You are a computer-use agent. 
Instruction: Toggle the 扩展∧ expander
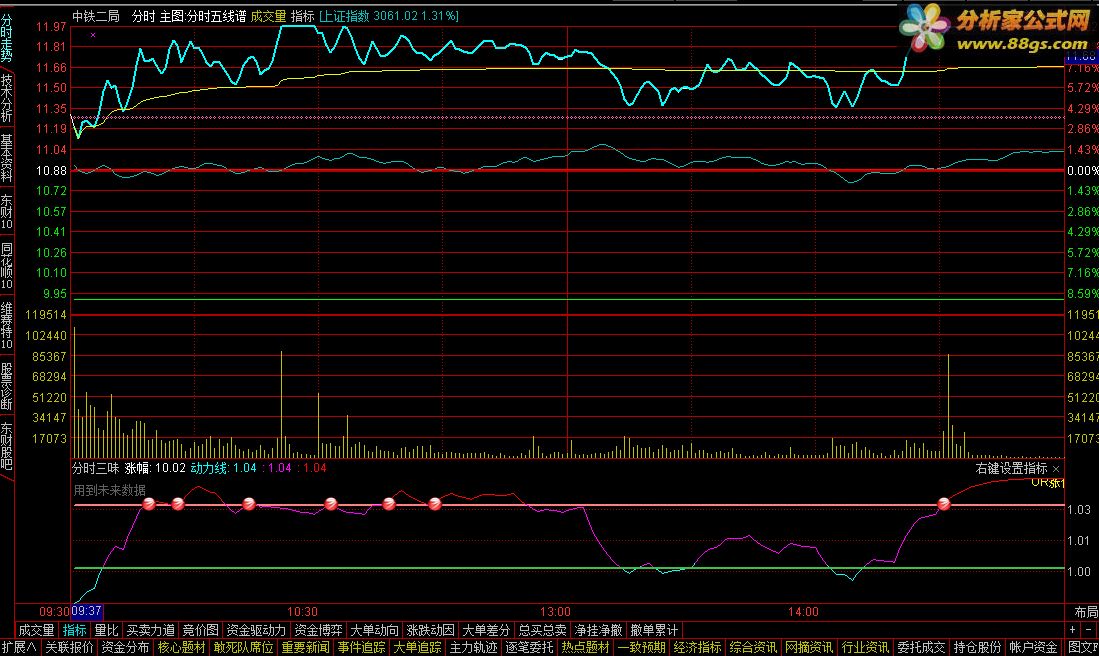point(20,648)
